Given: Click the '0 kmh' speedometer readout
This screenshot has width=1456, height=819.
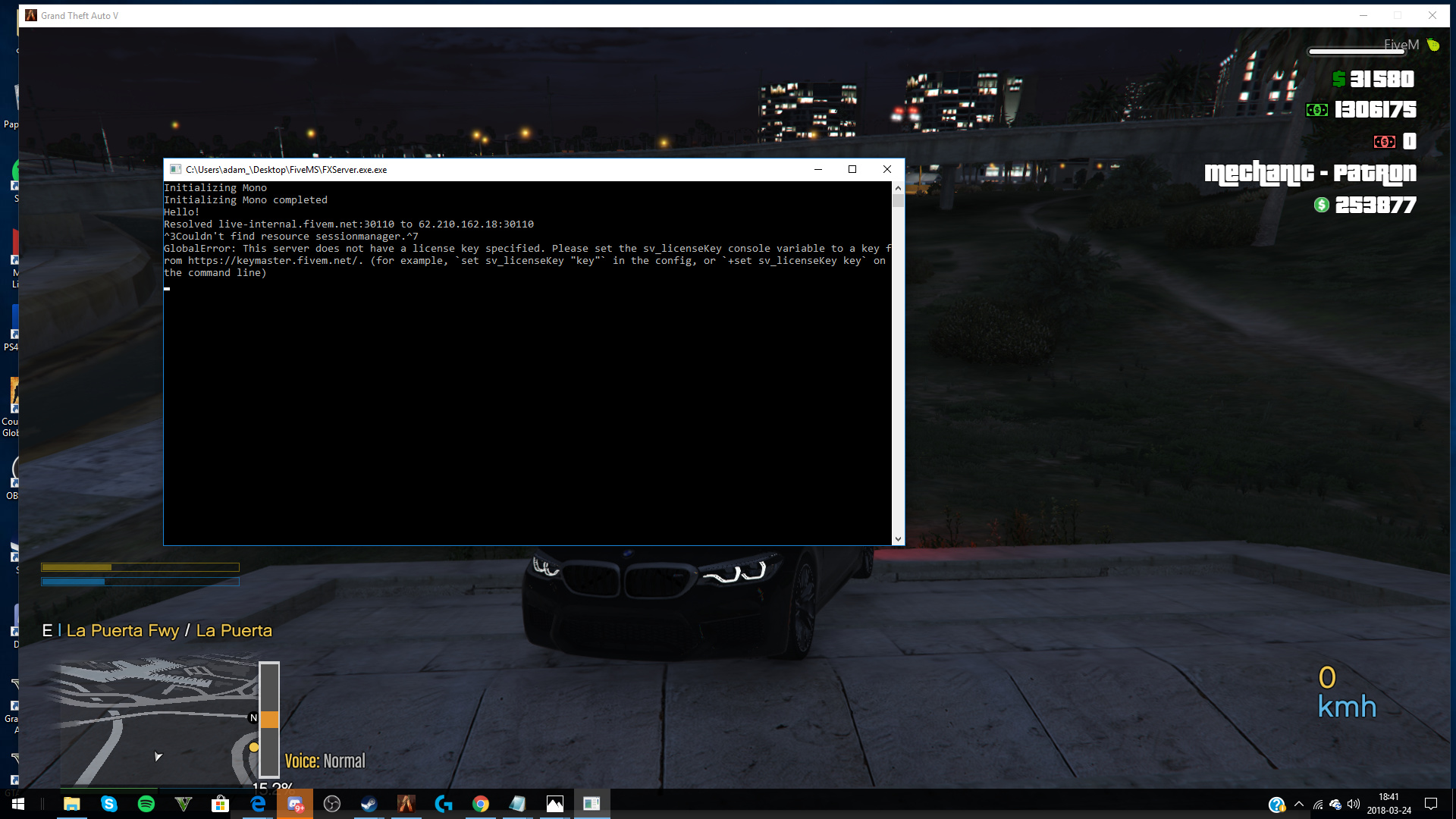Looking at the screenshot, I should pyautogui.click(x=1347, y=692).
